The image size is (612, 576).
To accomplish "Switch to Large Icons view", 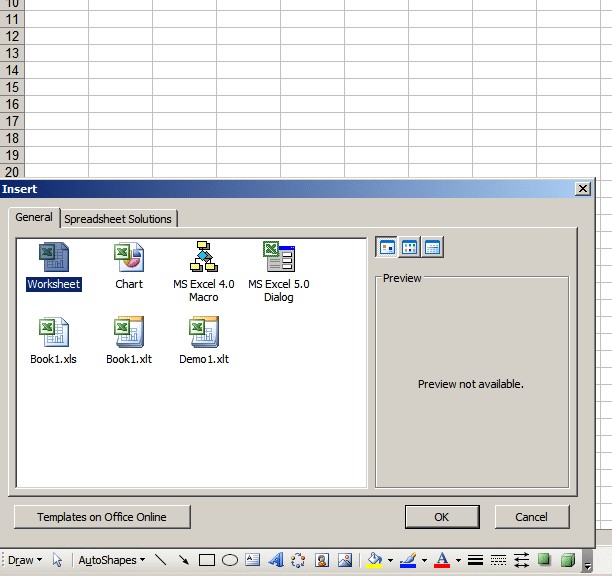I will point(386,247).
